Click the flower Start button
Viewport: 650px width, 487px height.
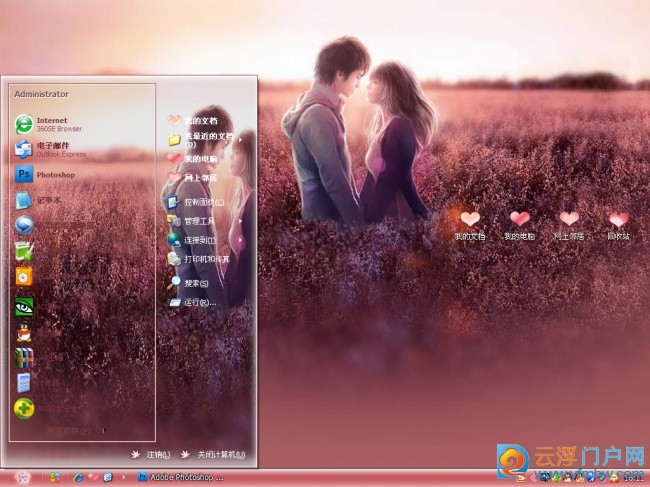(x=22, y=478)
